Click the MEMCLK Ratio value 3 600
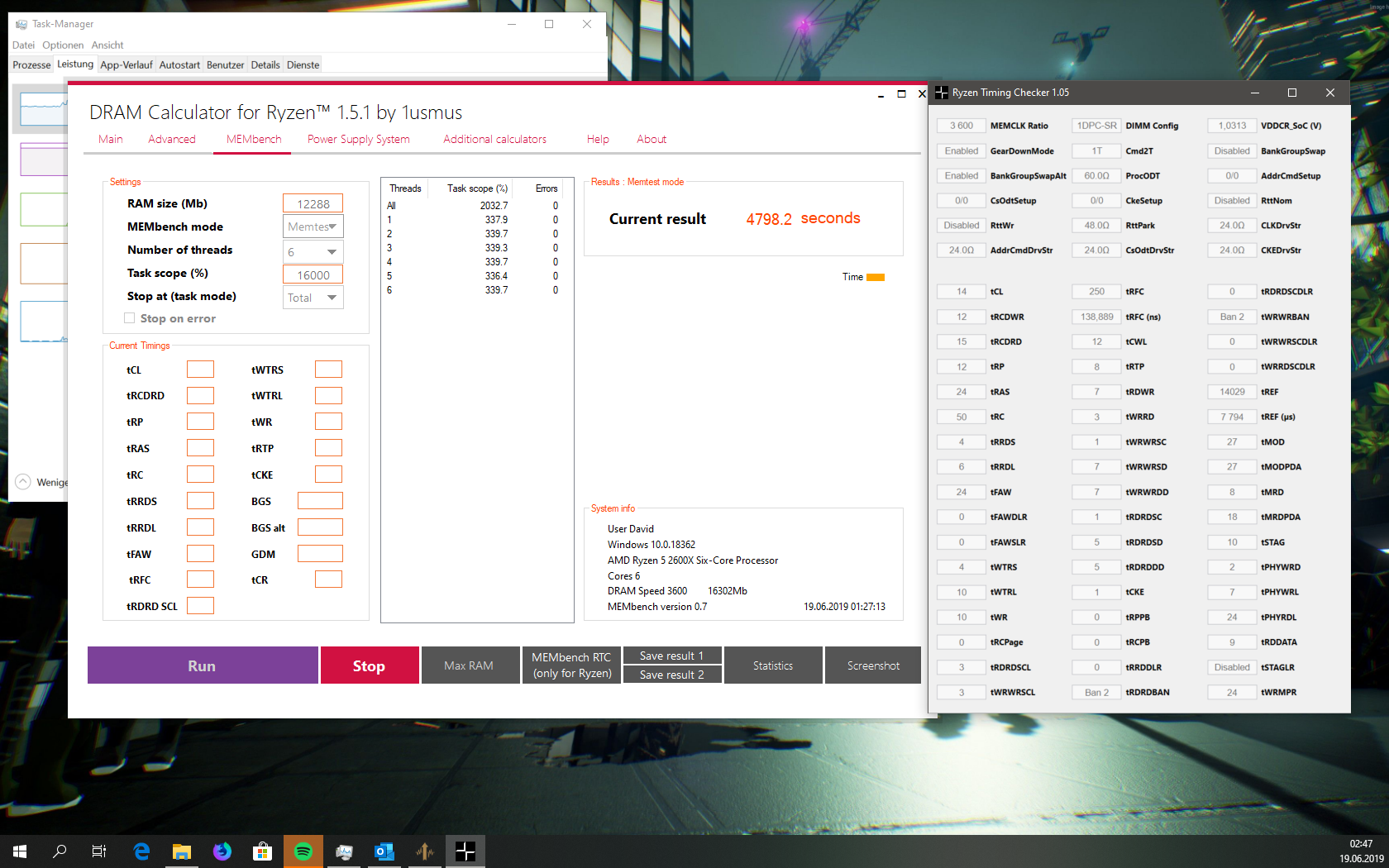Image resolution: width=1389 pixels, height=868 pixels. coord(962,126)
